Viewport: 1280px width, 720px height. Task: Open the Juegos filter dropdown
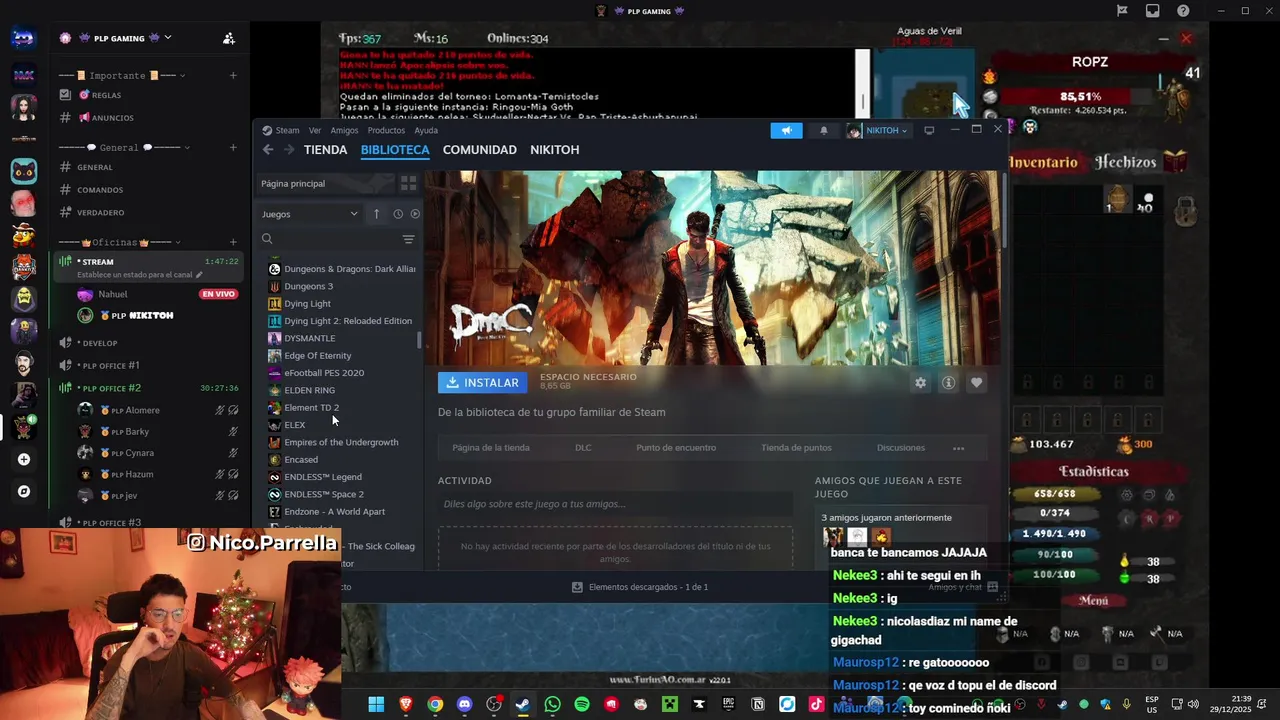coord(310,214)
